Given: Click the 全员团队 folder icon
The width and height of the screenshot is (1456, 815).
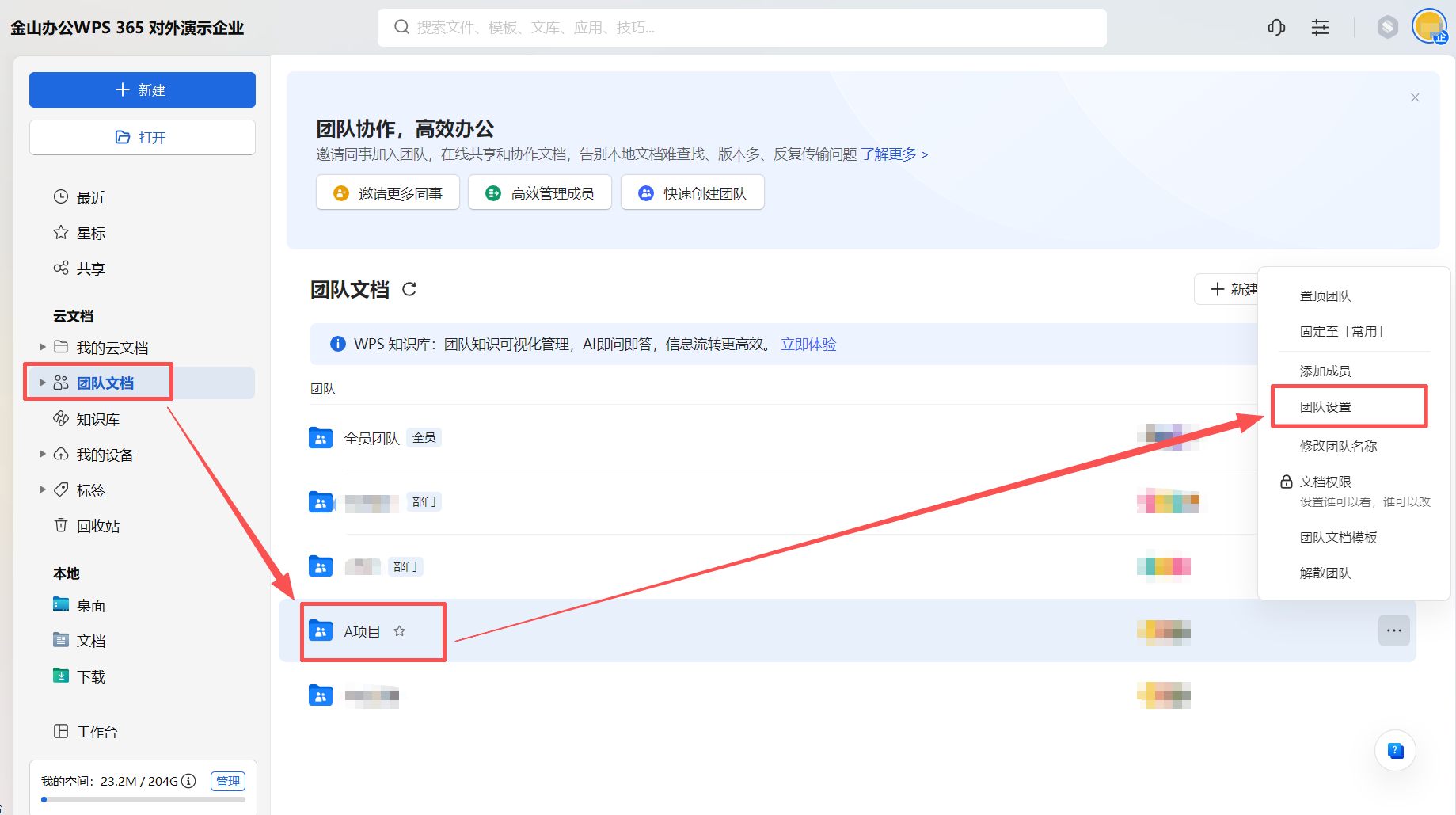Looking at the screenshot, I should pyautogui.click(x=321, y=438).
